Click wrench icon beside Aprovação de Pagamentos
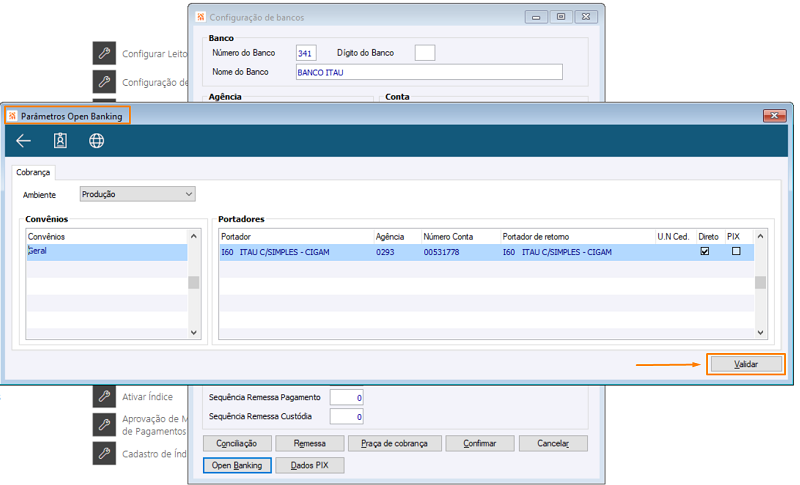This screenshot has height=485, width=800. 104,424
